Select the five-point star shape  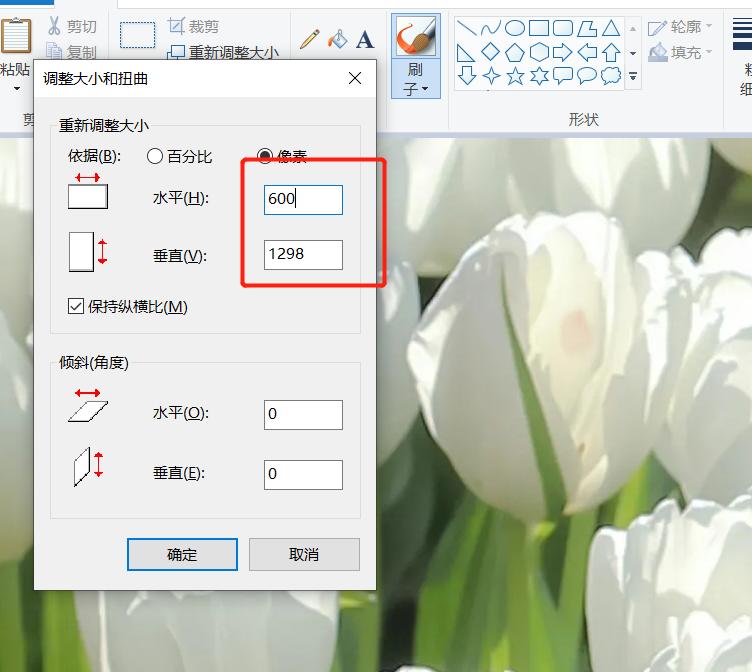[x=515, y=76]
